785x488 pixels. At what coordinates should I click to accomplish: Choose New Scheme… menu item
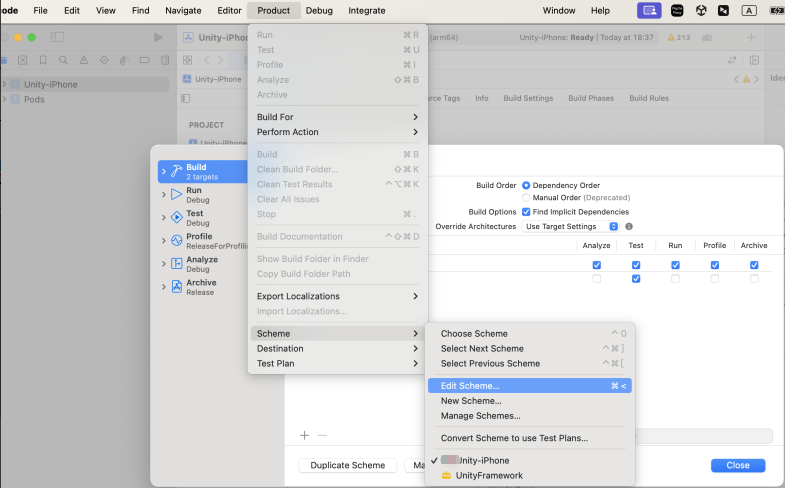coord(530,401)
